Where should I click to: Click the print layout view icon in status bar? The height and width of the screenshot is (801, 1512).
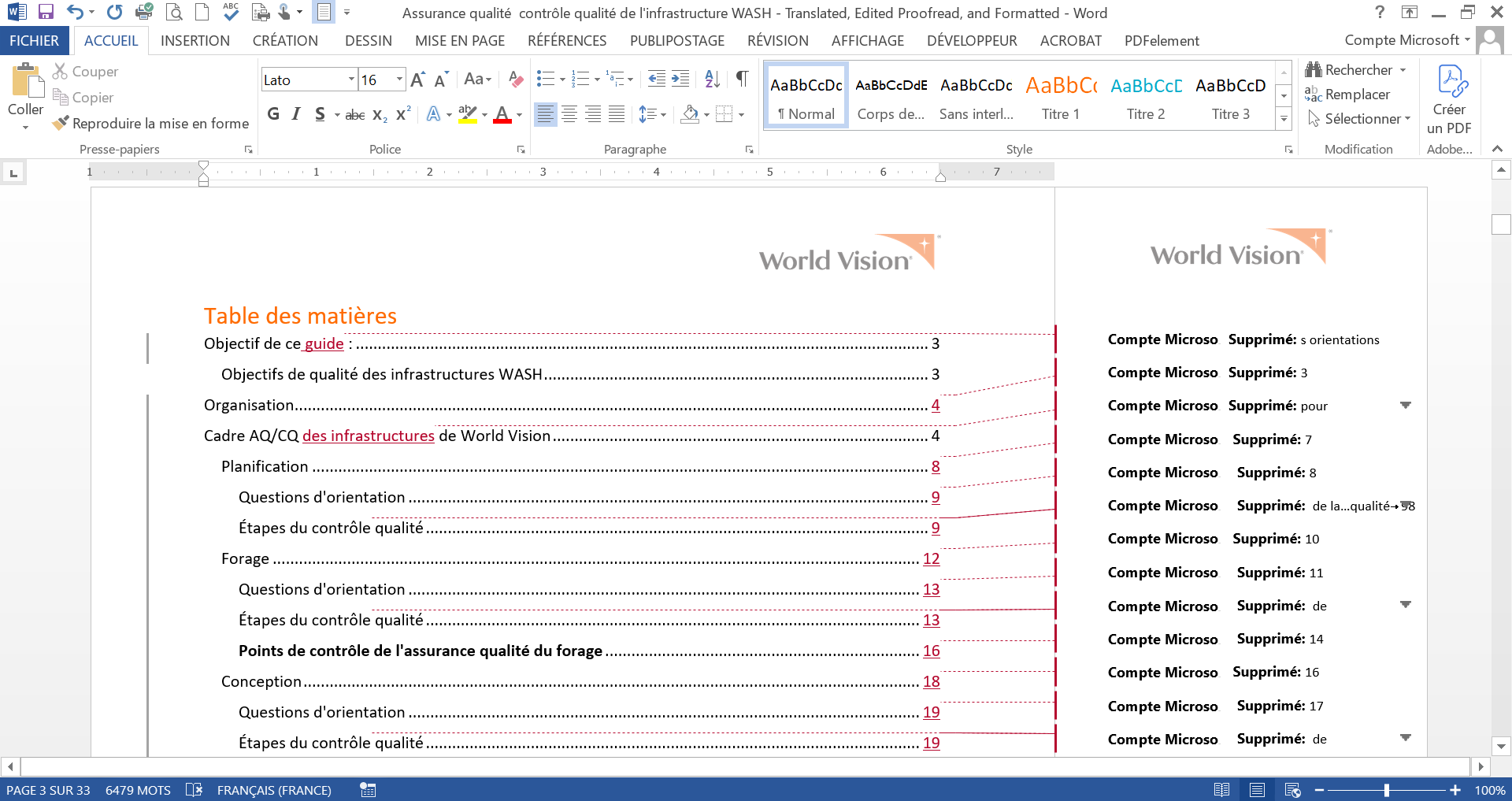pos(1257,790)
